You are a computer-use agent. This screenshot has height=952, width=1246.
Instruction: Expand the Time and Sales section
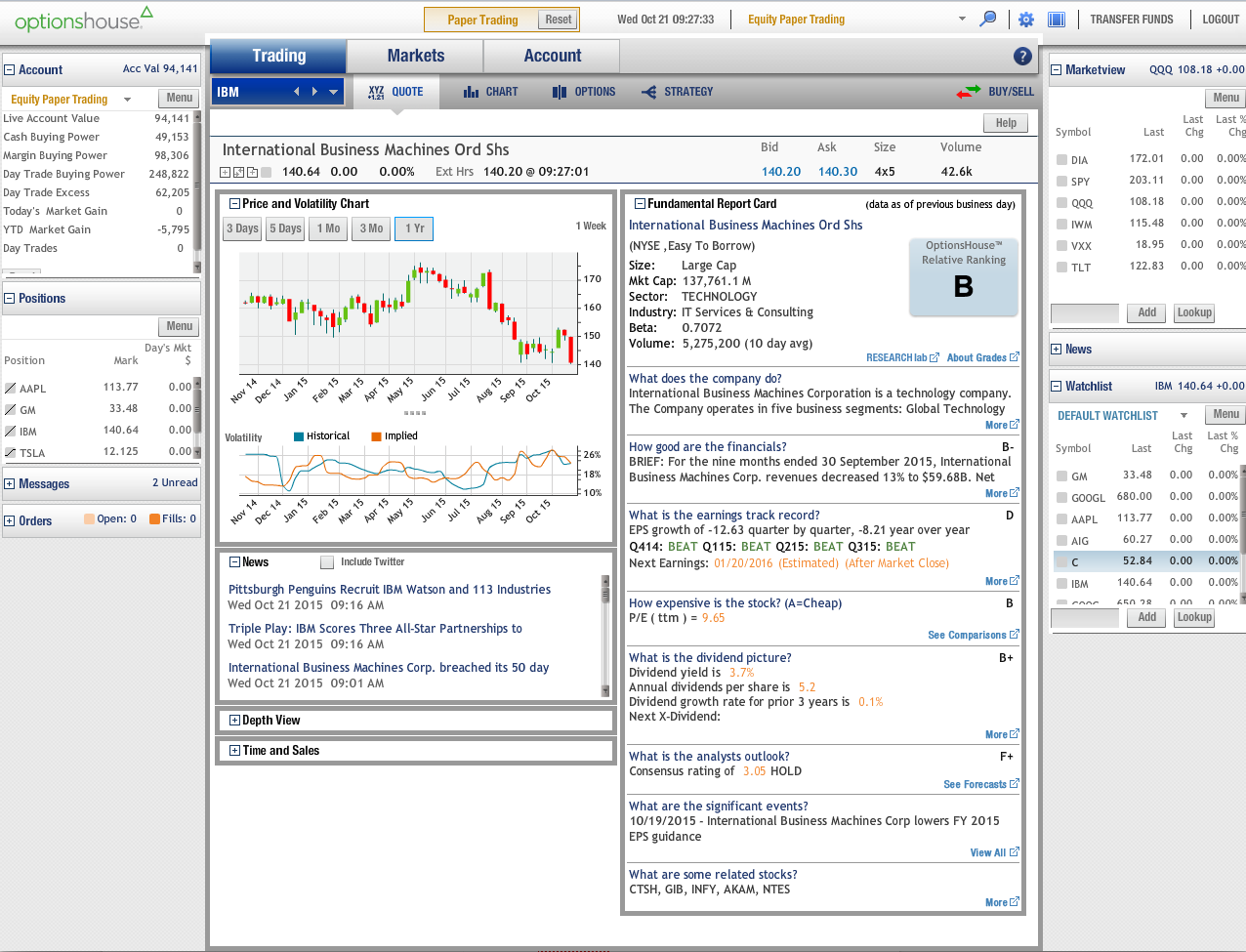234,751
